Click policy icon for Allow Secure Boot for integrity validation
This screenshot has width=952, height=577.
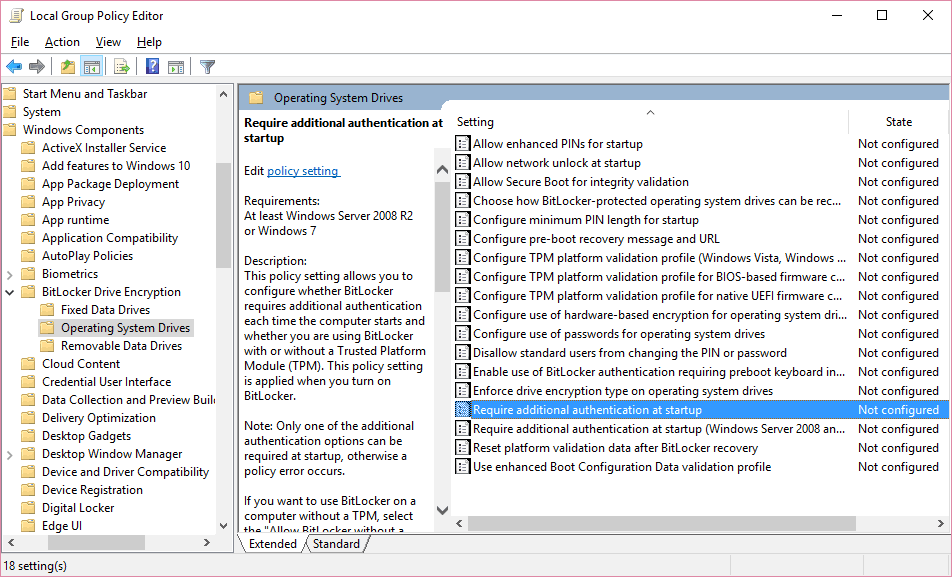click(x=463, y=181)
